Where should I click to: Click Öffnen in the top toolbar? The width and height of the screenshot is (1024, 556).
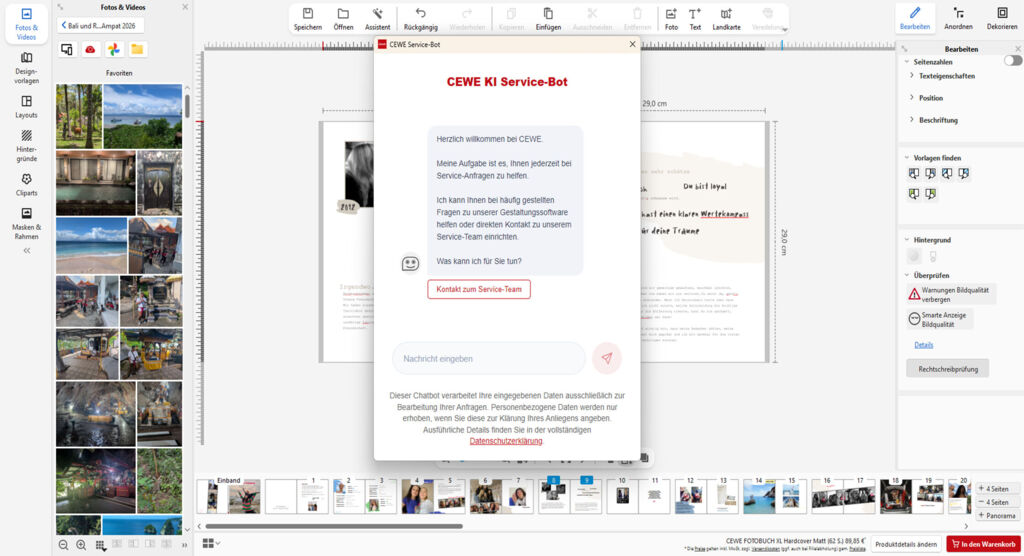(x=343, y=19)
